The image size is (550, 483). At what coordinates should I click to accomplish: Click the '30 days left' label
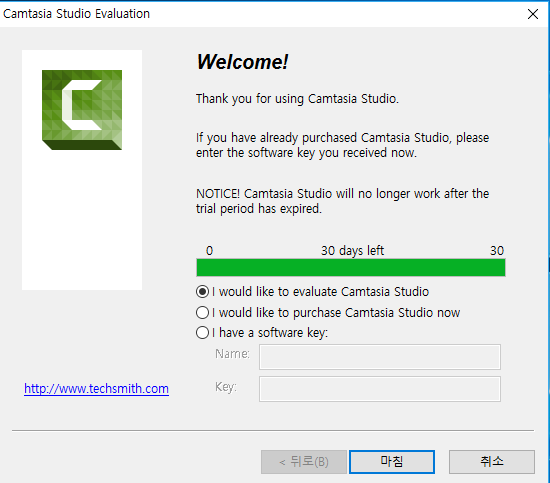353,250
